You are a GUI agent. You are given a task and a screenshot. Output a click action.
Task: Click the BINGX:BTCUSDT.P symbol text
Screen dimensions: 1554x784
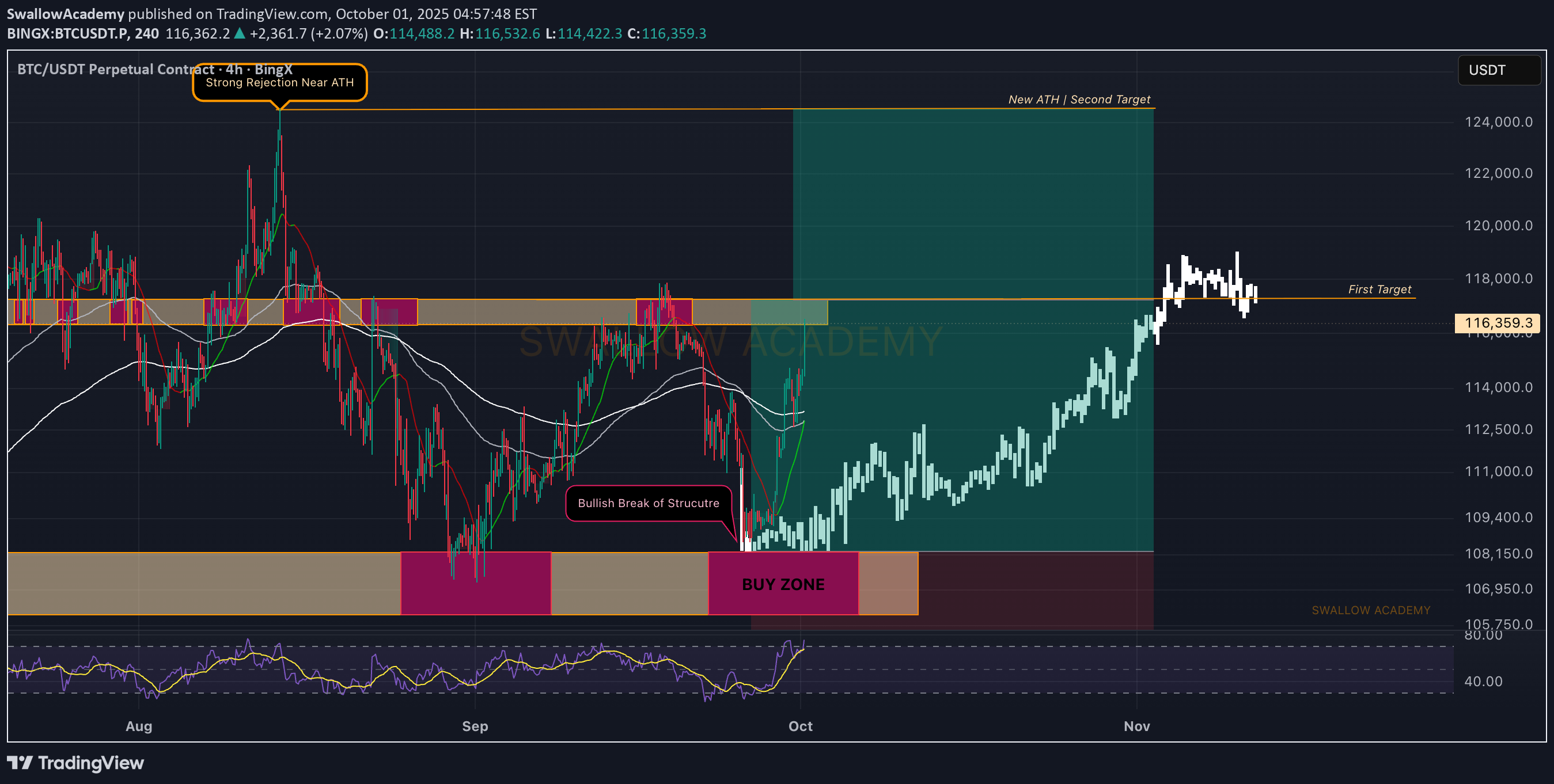pyautogui.click(x=68, y=33)
